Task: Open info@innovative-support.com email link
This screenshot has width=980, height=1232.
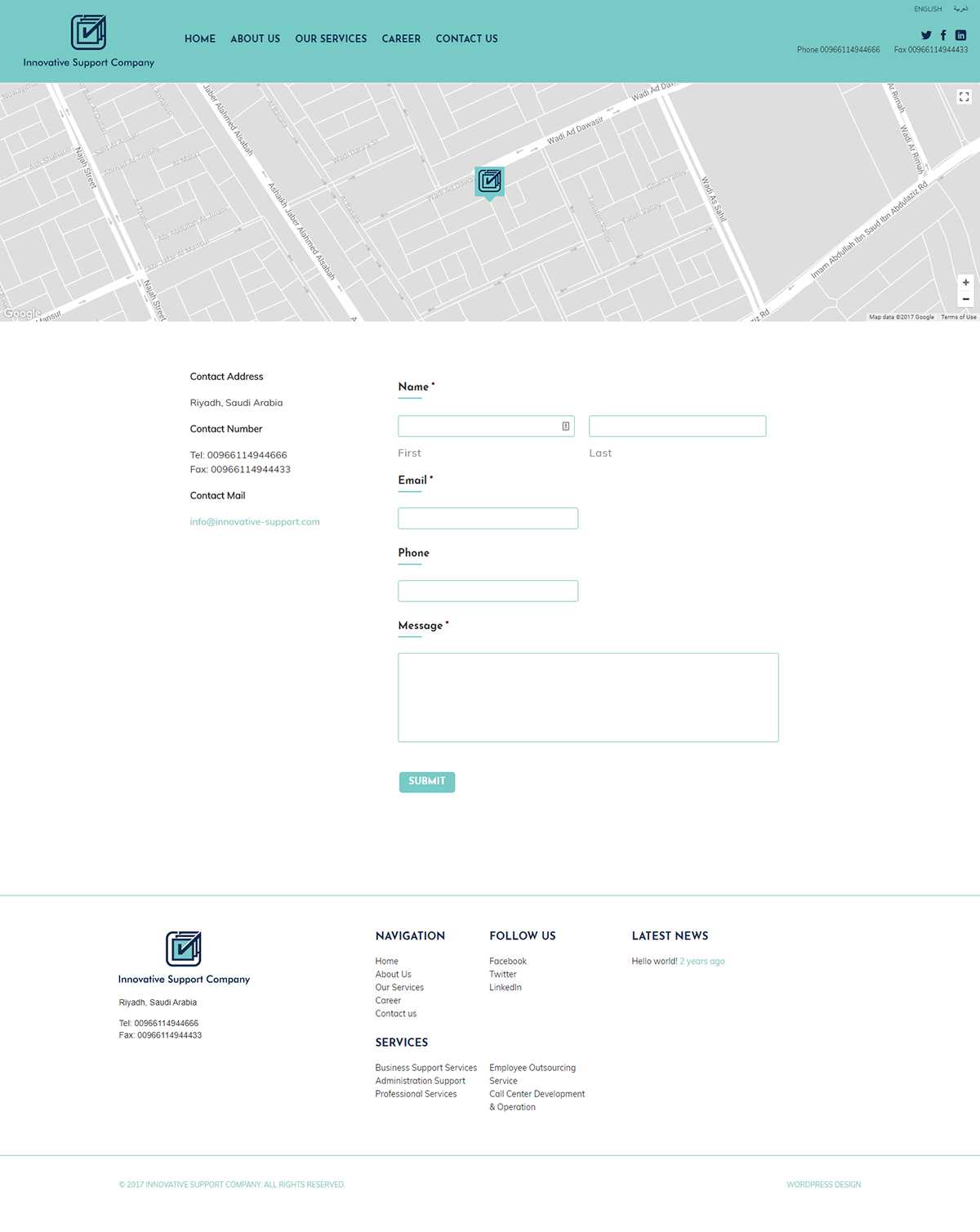Action: pyautogui.click(x=255, y=522)
